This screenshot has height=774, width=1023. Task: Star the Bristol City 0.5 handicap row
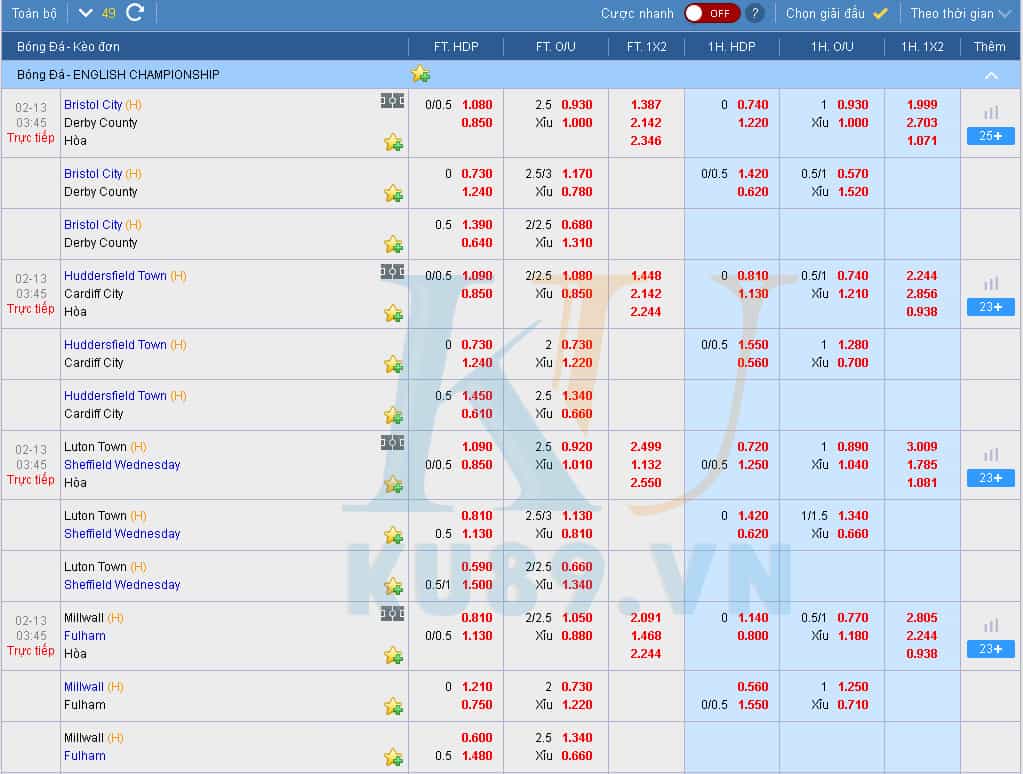point(393,244)
